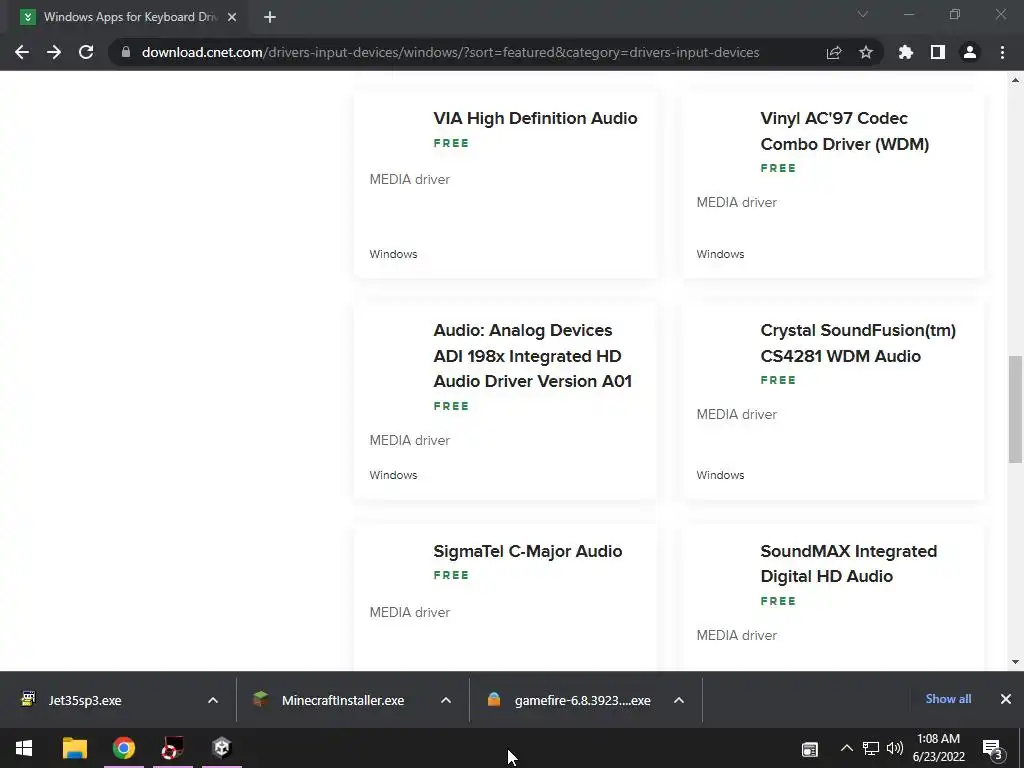
Task: Switch to Chrome from the taskbar
Action: (123, 748)
